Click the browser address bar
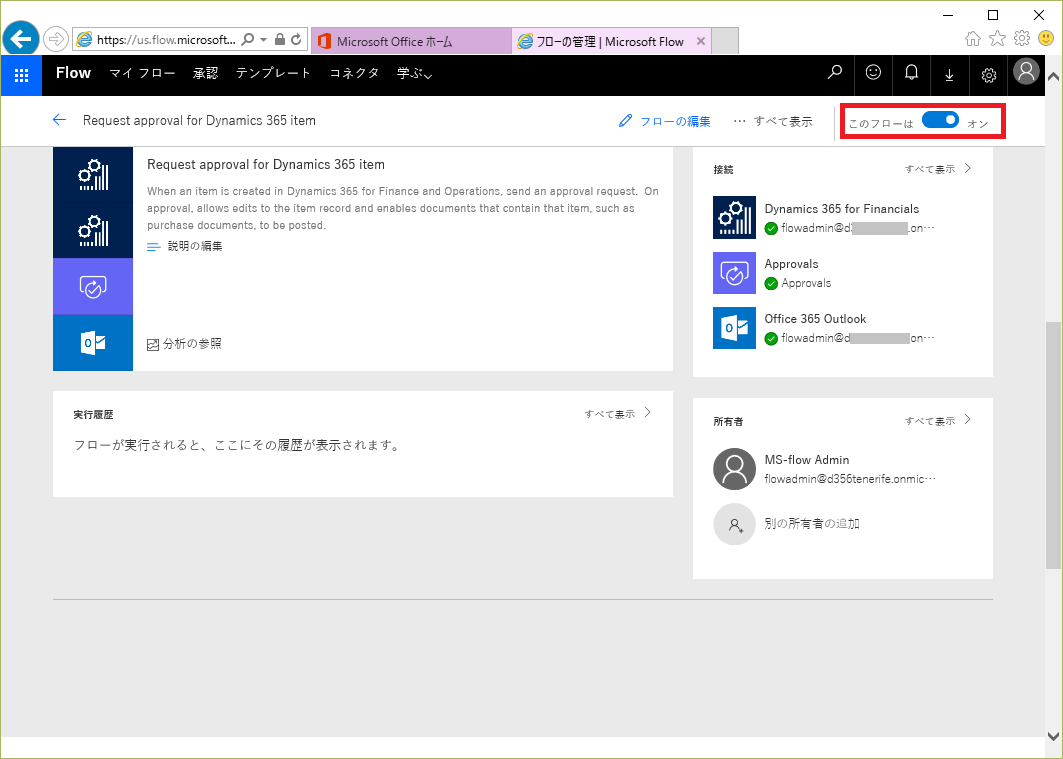This screenshot has width=1063, height=759. click(165, 40)
